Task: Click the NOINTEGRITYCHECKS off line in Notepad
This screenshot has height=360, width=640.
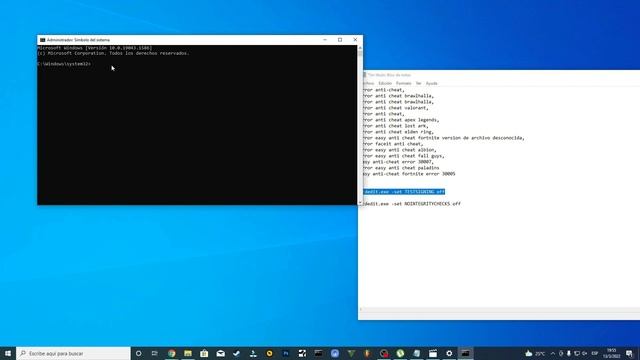Action: click(x=412, y=204)
